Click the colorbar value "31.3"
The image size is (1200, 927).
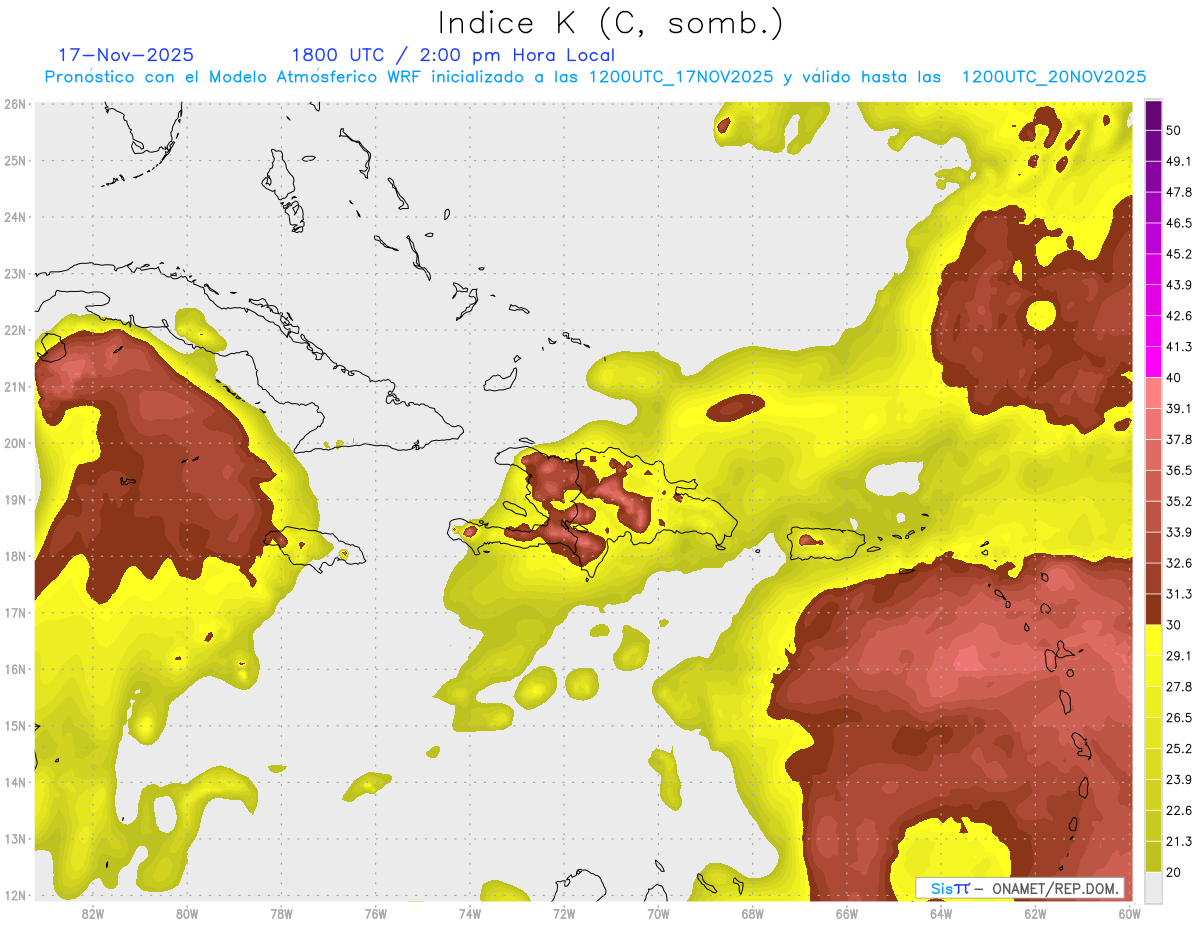tap(1178, 594)
